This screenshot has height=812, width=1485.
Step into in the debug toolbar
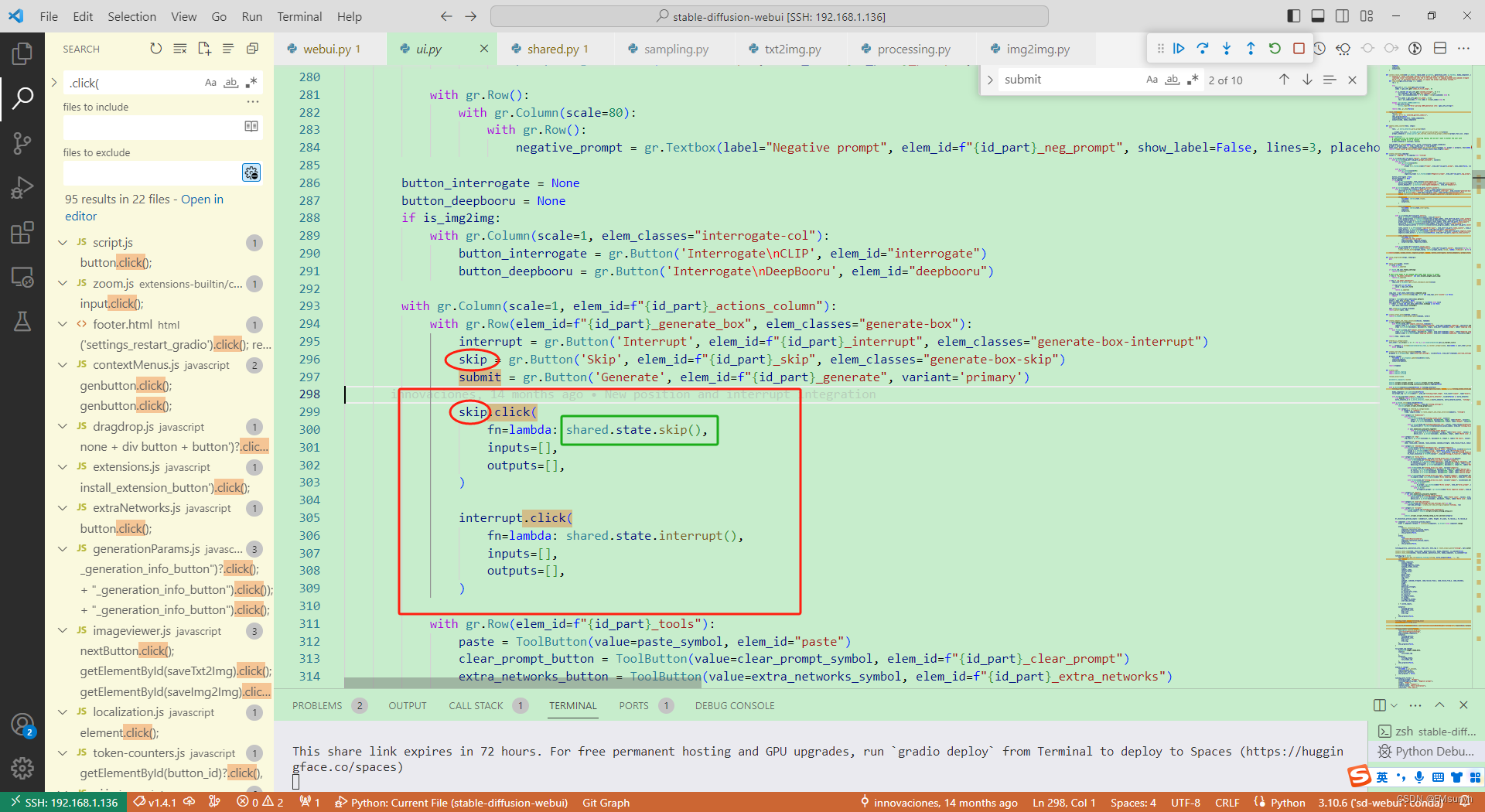(x=1227, y=49)
